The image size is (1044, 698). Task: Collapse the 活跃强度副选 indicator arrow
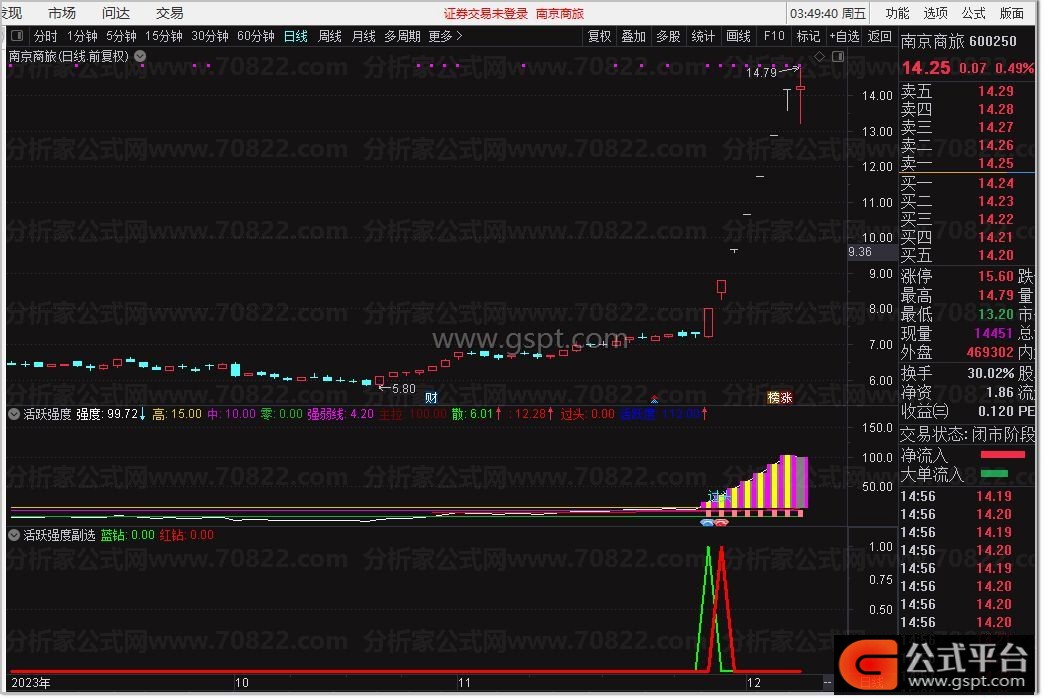(x=13, y=535)
